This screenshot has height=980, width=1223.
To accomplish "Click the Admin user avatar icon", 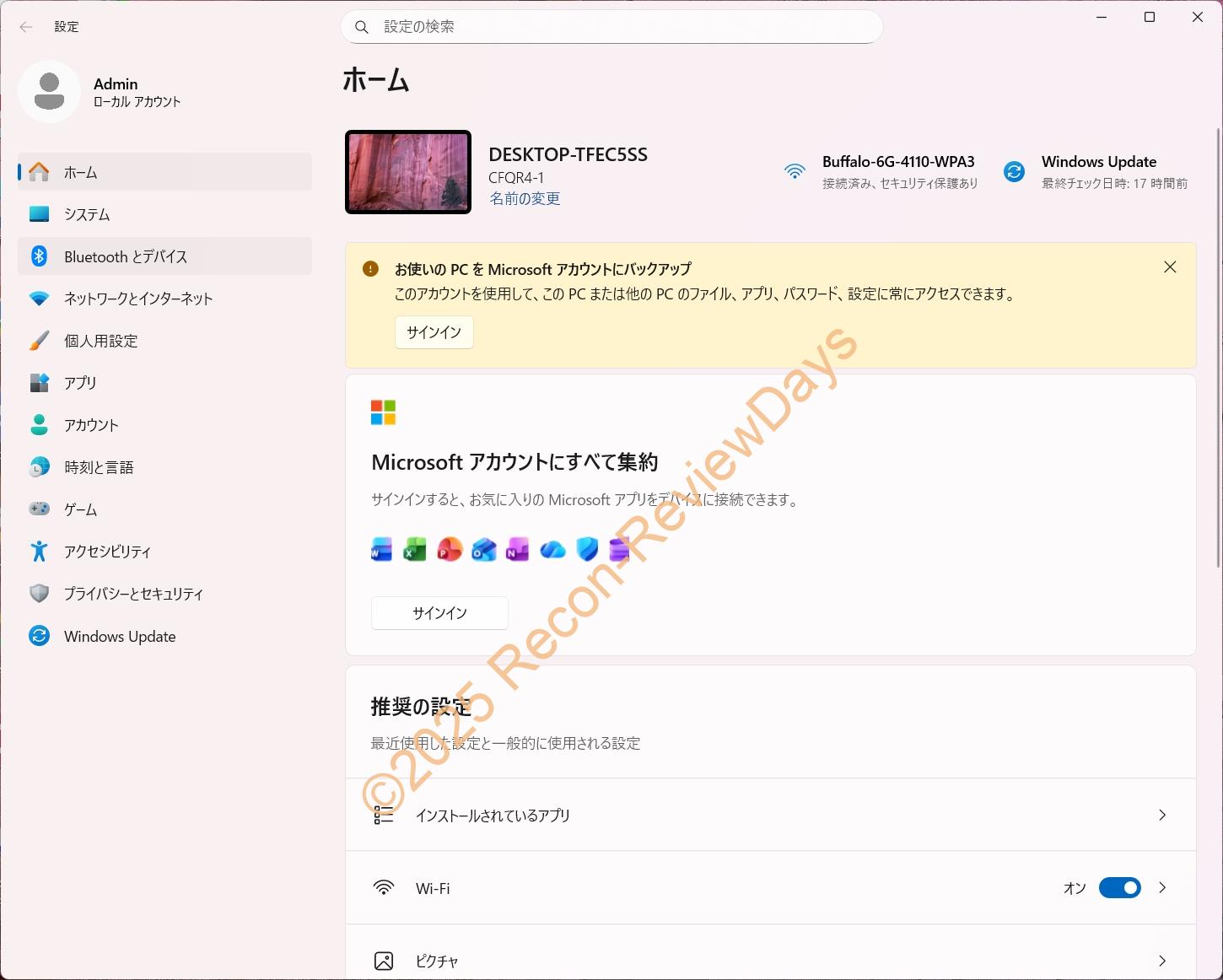I will (49, 92).
